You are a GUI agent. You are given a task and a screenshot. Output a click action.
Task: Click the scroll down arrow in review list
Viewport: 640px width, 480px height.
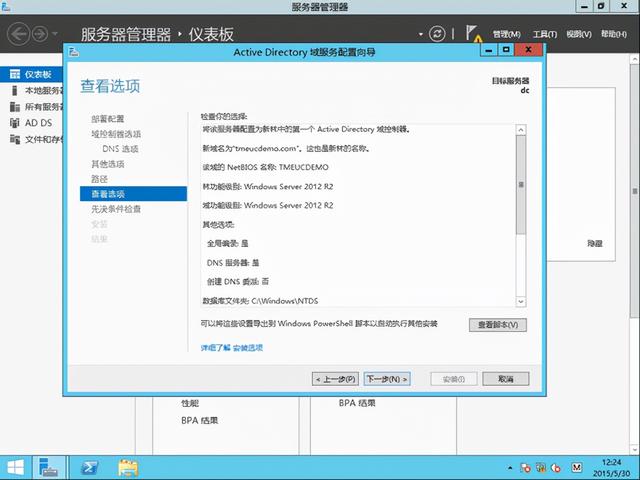click(521, 302)
